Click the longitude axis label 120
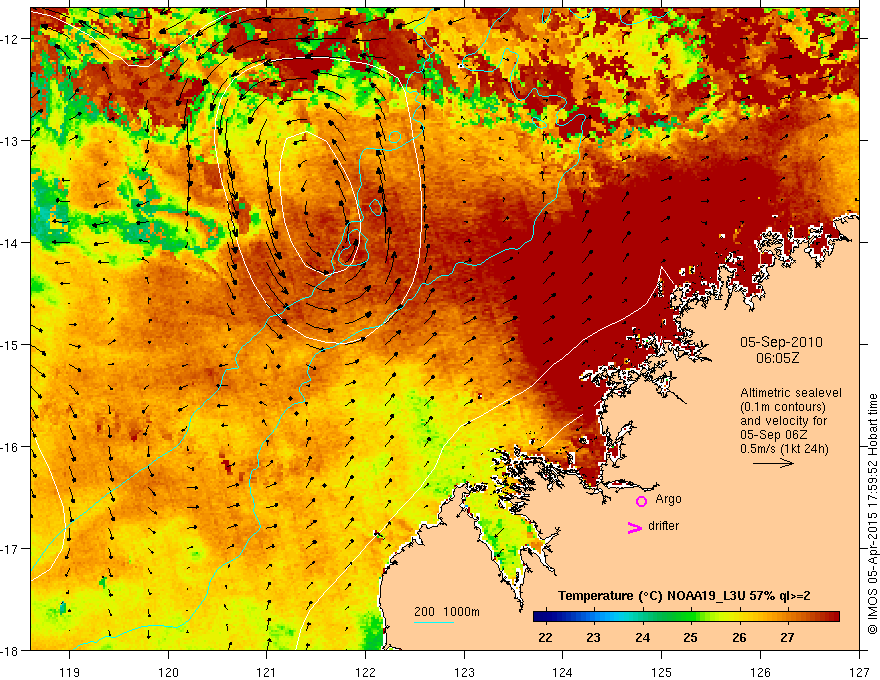The height and width of the screenshot is (680, 880). (x=168, y=672)
